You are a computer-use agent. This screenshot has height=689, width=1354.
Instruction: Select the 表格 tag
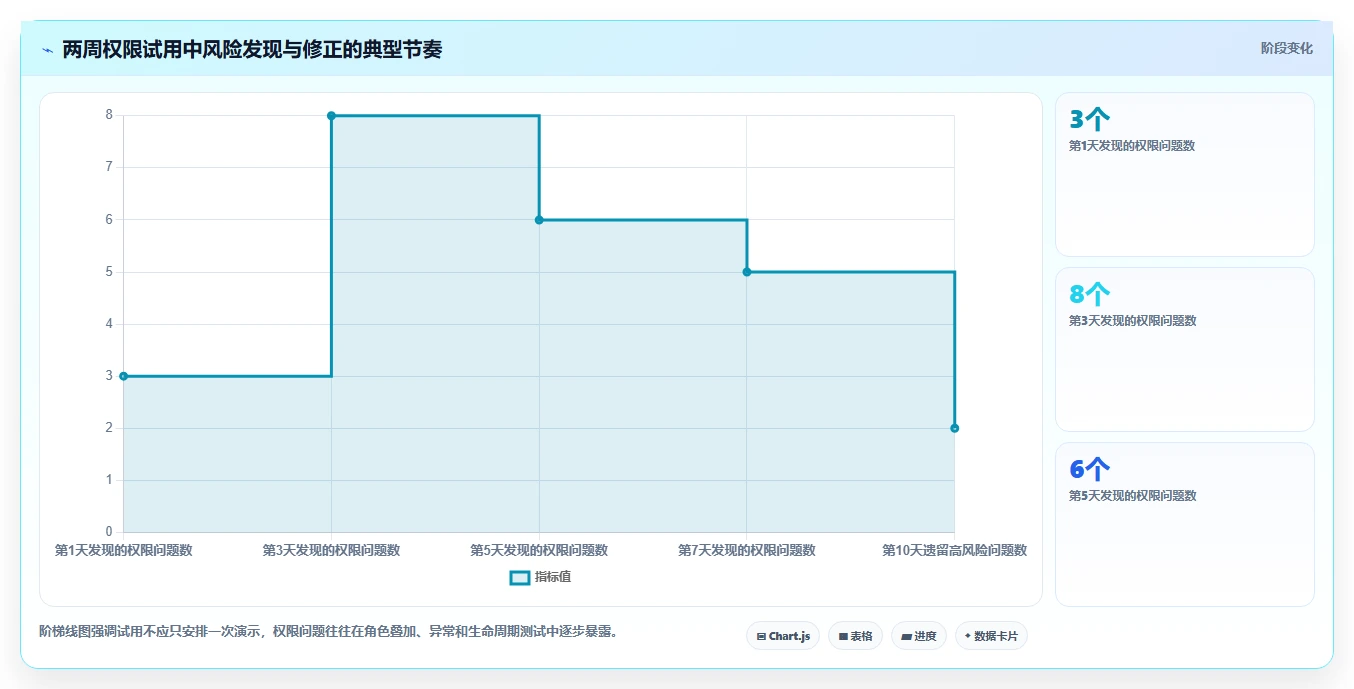click(855, 636)
